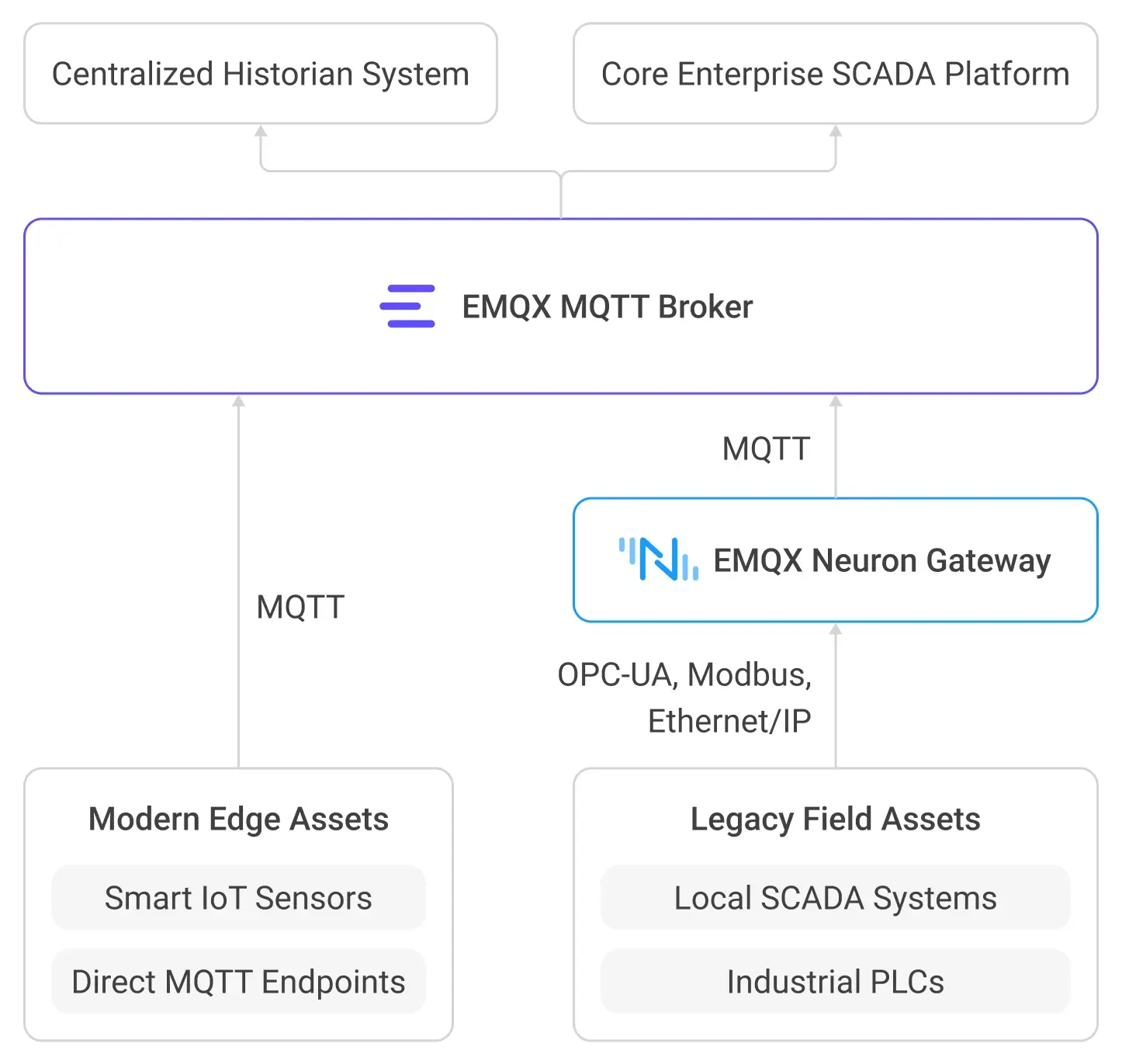Screen dimensions: 1122x1064
Task: Click the arrowhead from Neuron Gateway into Broker
Action: [836, 401]
